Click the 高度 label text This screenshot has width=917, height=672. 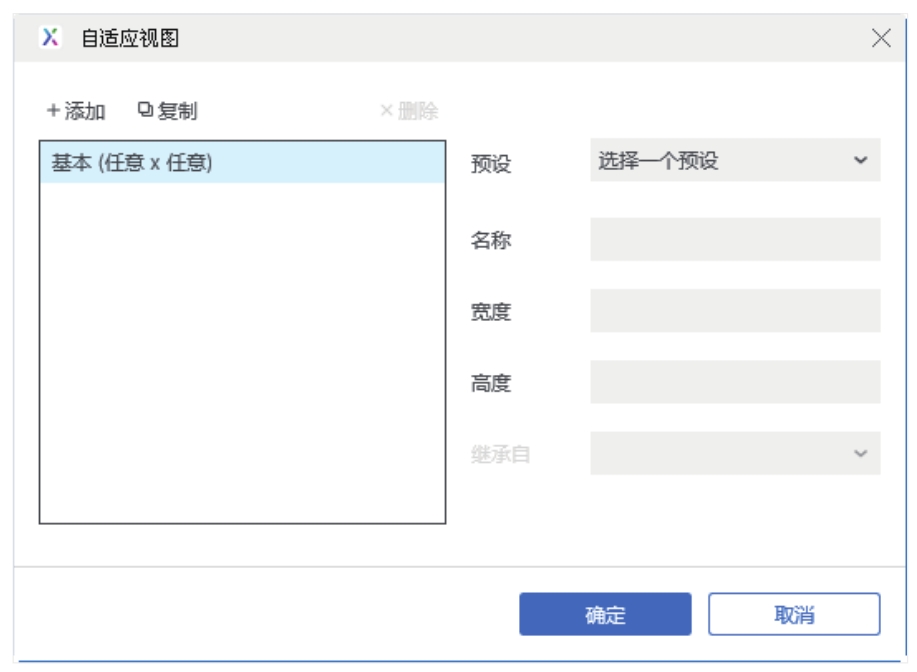(491, 383)
